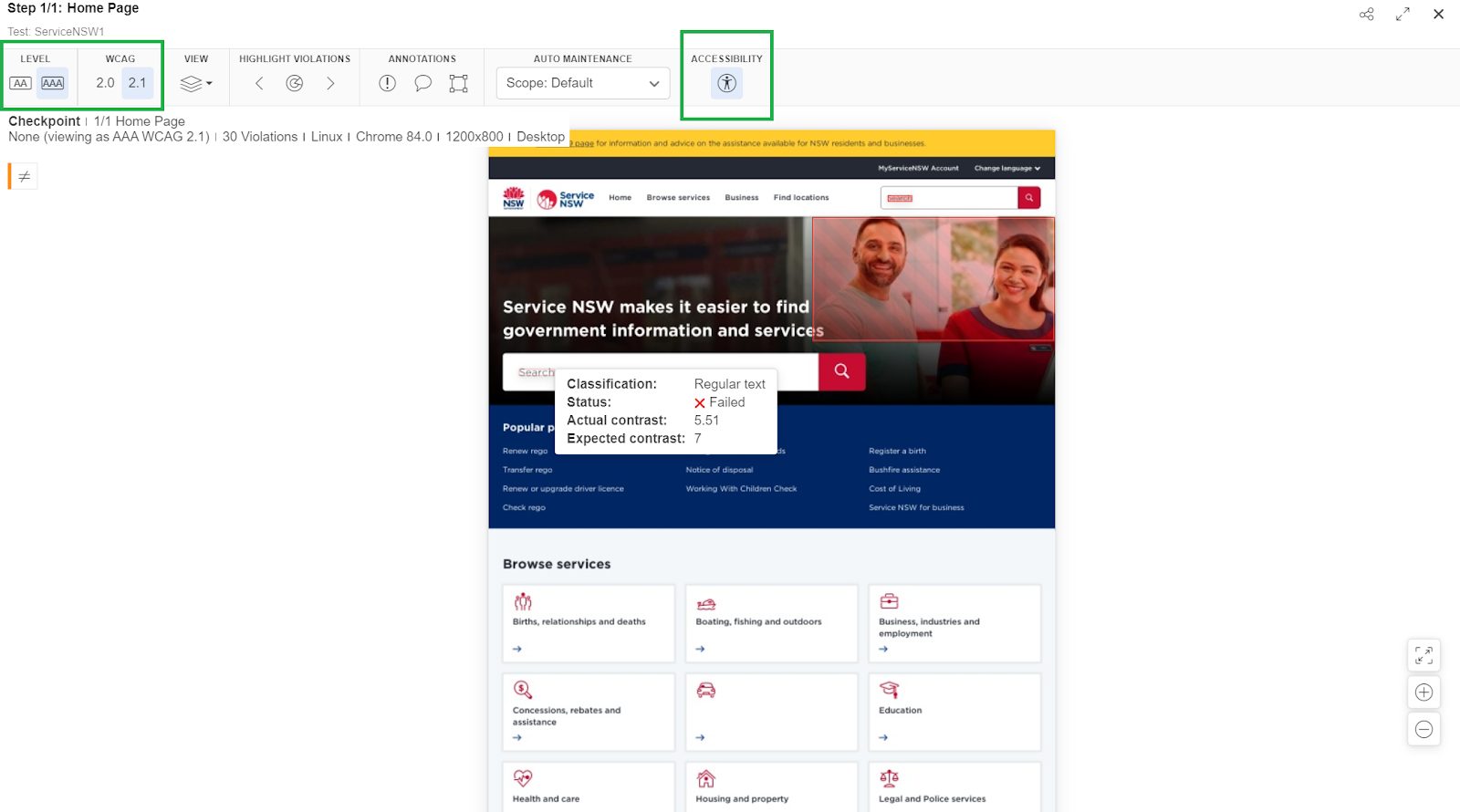Expand the Scope: Default dropdown
This screenshot has width=1460, height=812.
(582, 83)
